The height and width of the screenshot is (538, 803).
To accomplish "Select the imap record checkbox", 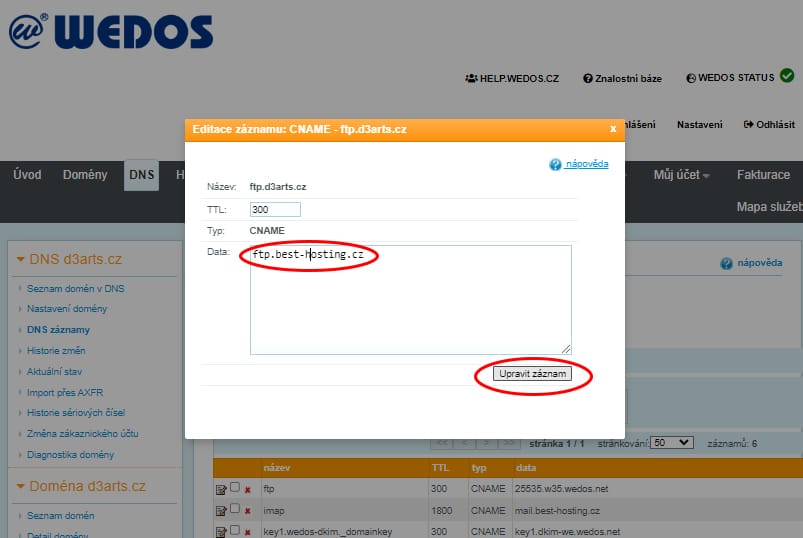I will (x=235, y=508).
